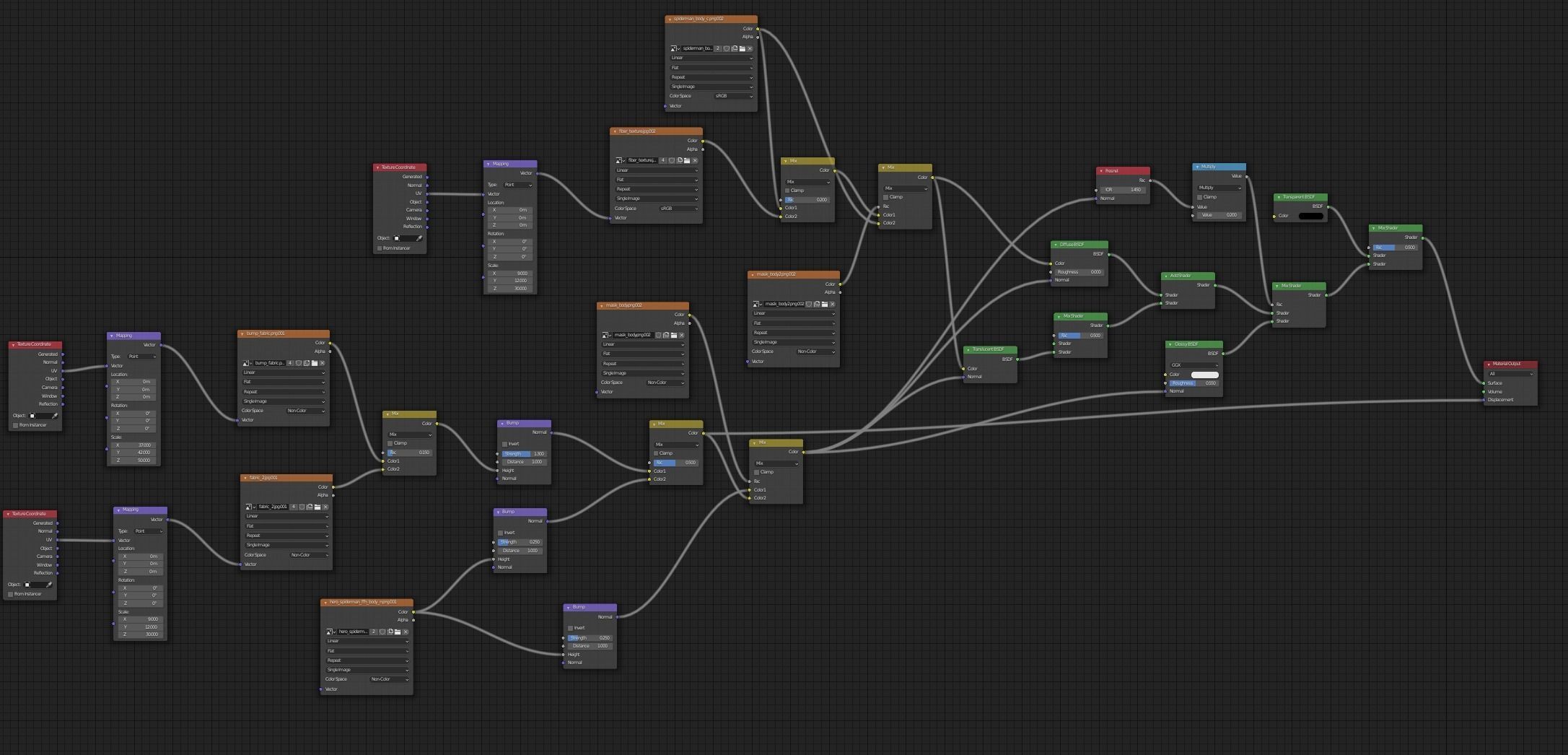Open blend type dropdown in Mix node Fac 0.150
Screen dimensions: 1568x755
410,435
